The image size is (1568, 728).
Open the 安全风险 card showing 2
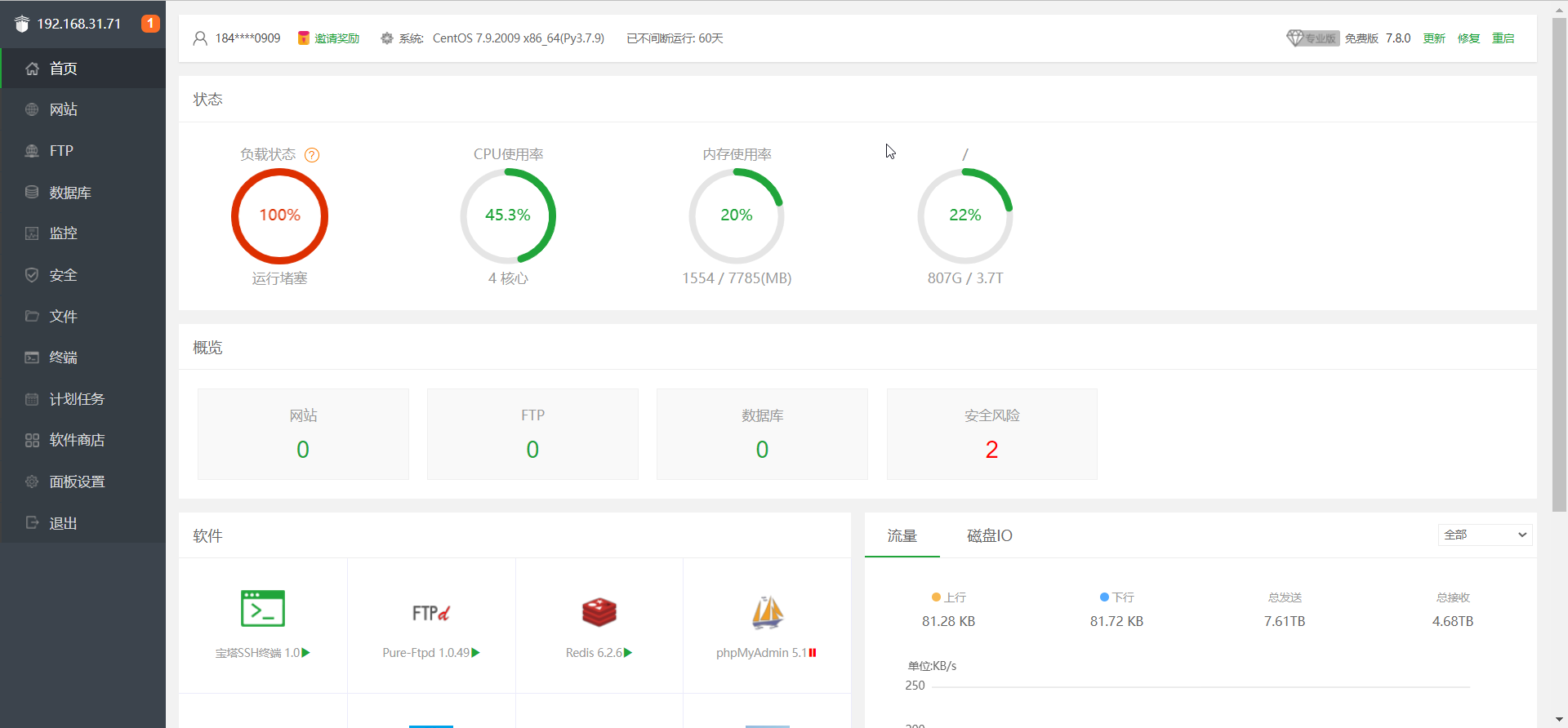(x=991, y=434)
